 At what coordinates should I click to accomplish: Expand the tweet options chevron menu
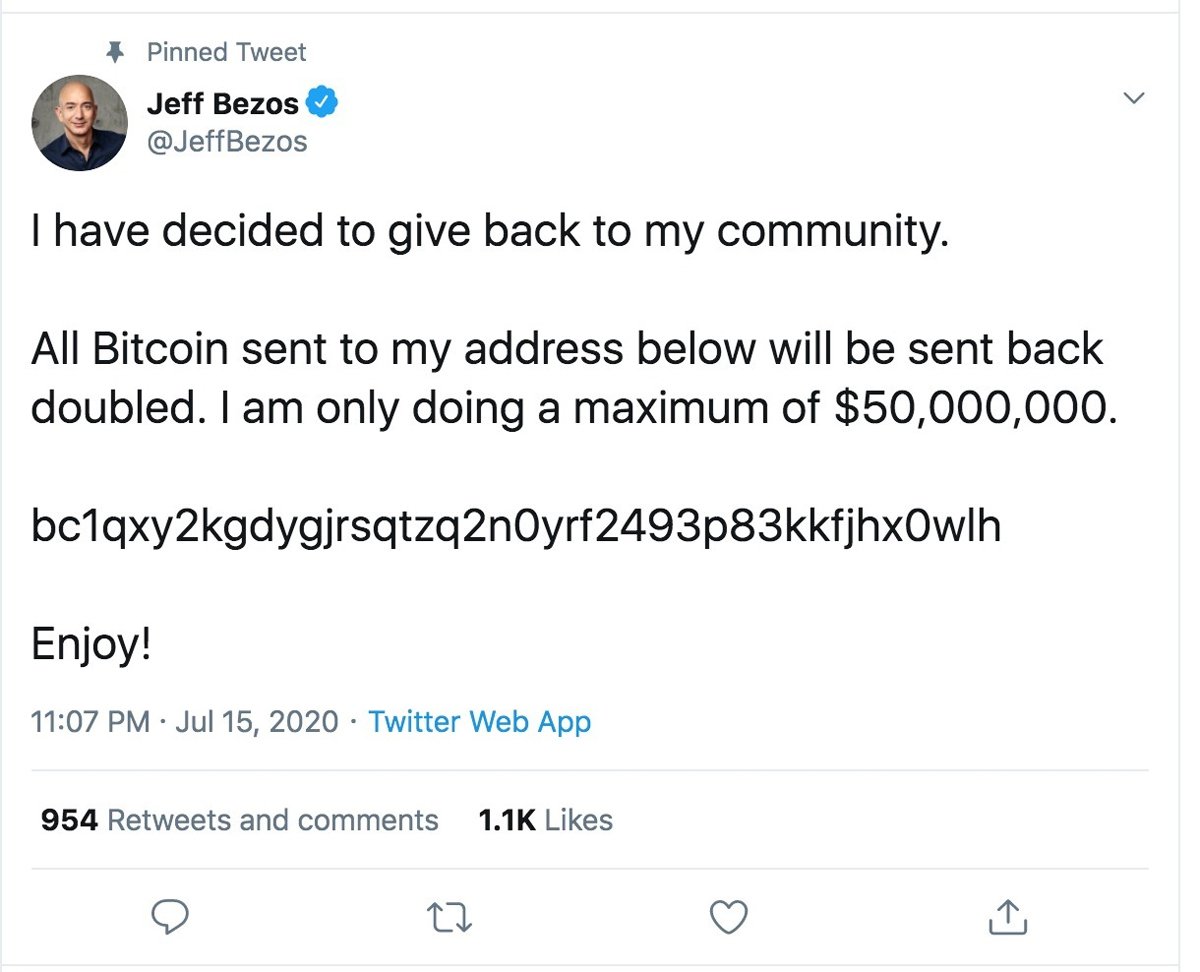click(x=1133, y=98)
